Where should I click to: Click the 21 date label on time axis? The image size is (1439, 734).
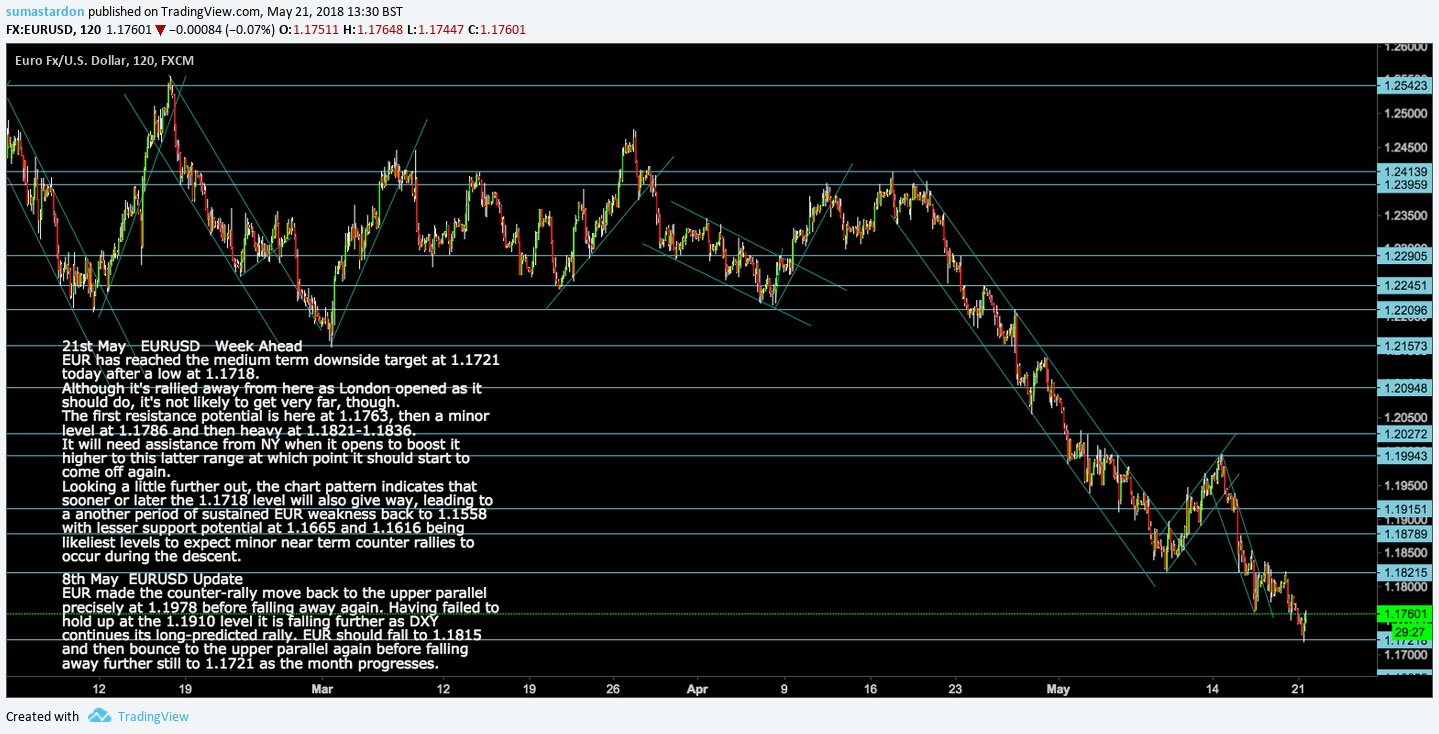[x=1298, y=689]
